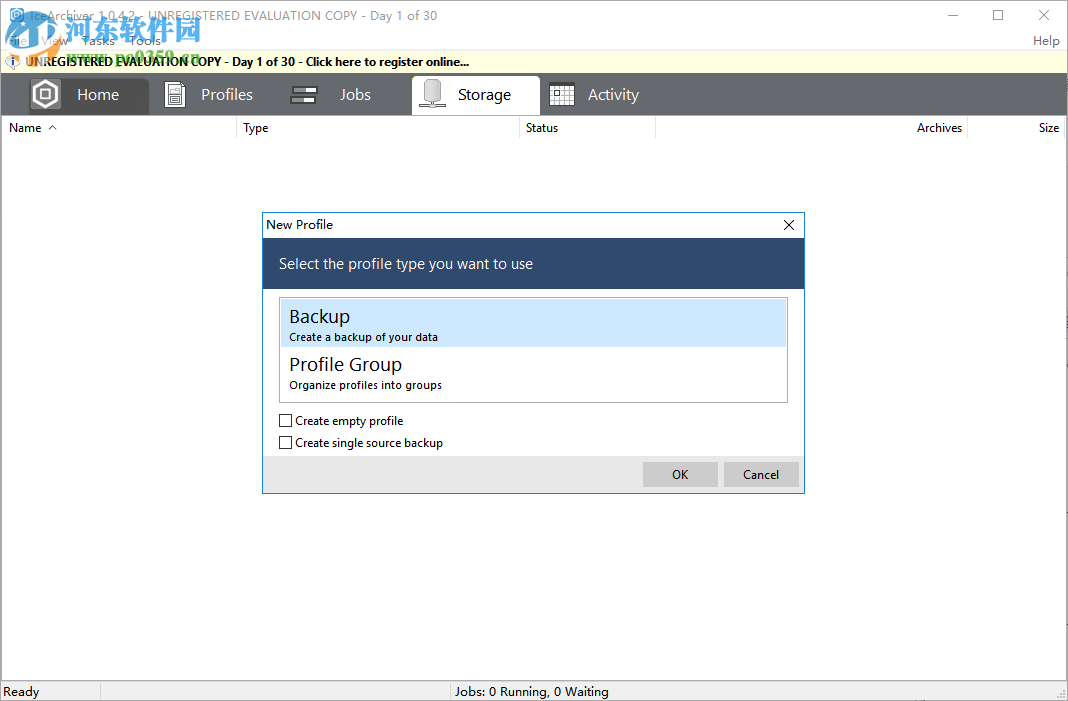The width and height of the screenshot is (1068, 701).
Task: Click the 'Select the profile type' heading text
Action: tap(406, 264)
